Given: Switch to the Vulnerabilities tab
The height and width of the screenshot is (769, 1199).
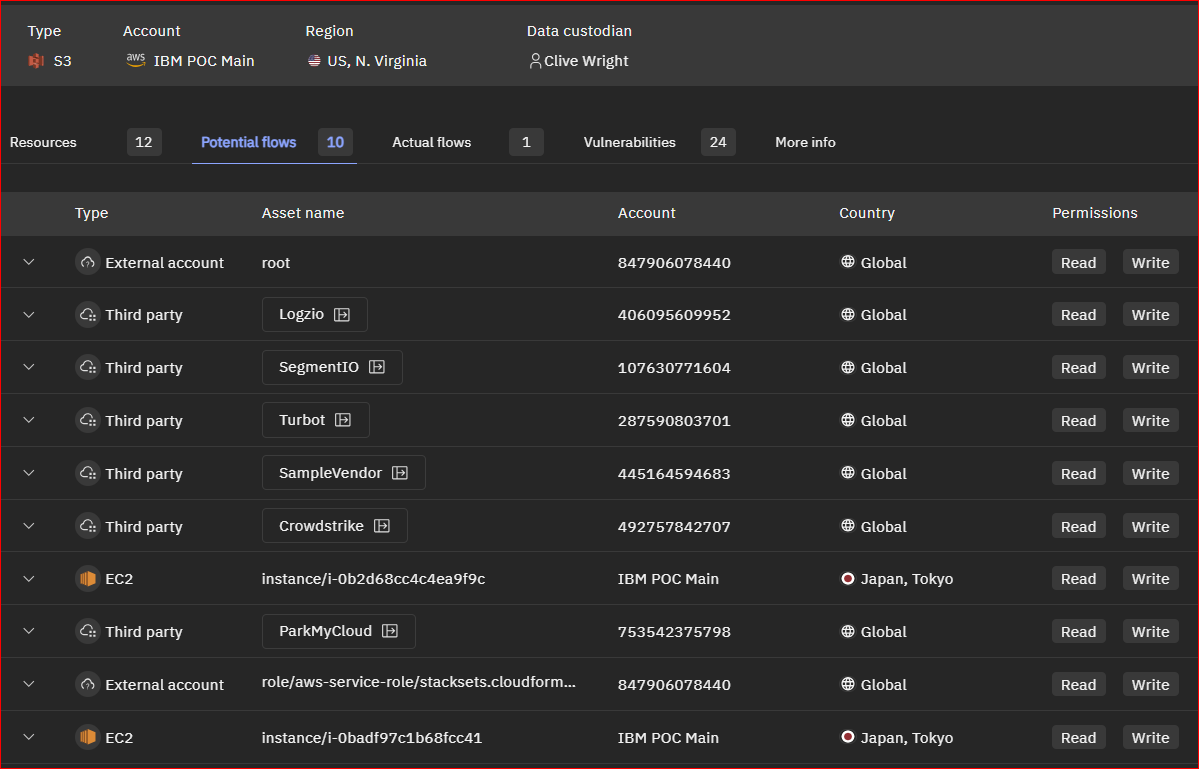Looking at the screenshot, I should pos(630,142).
